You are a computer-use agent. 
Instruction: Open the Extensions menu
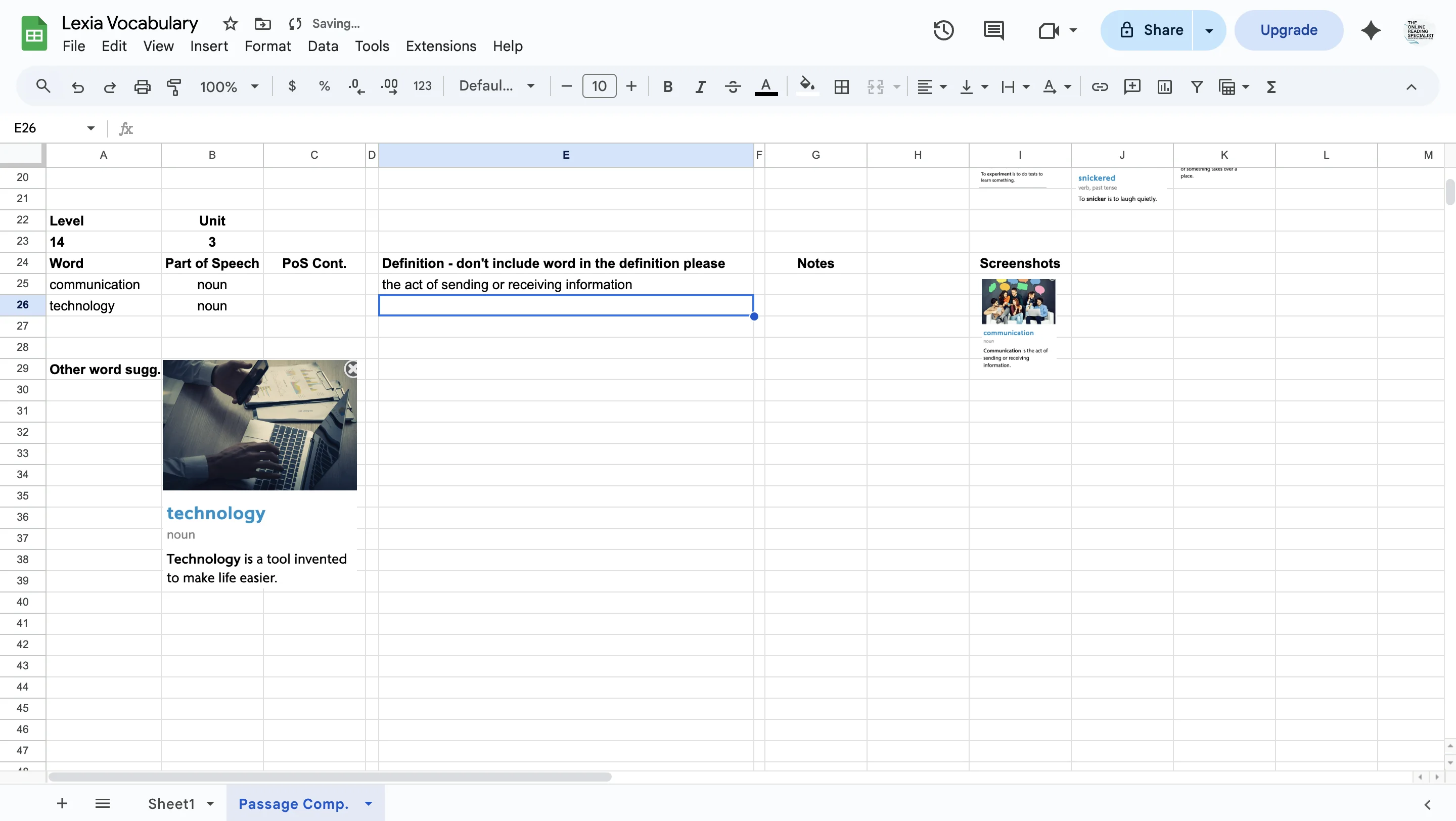(x=440, y=46)
